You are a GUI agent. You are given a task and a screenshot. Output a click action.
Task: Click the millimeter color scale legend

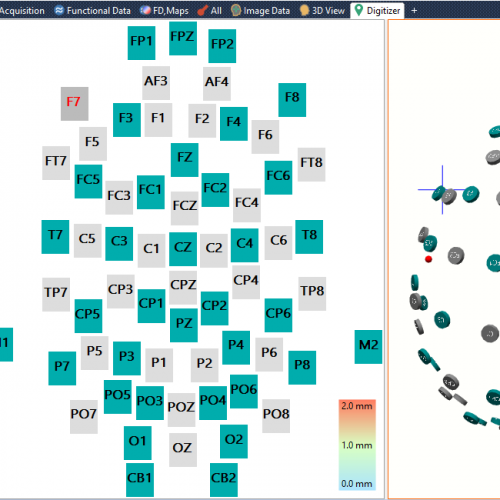357,445
